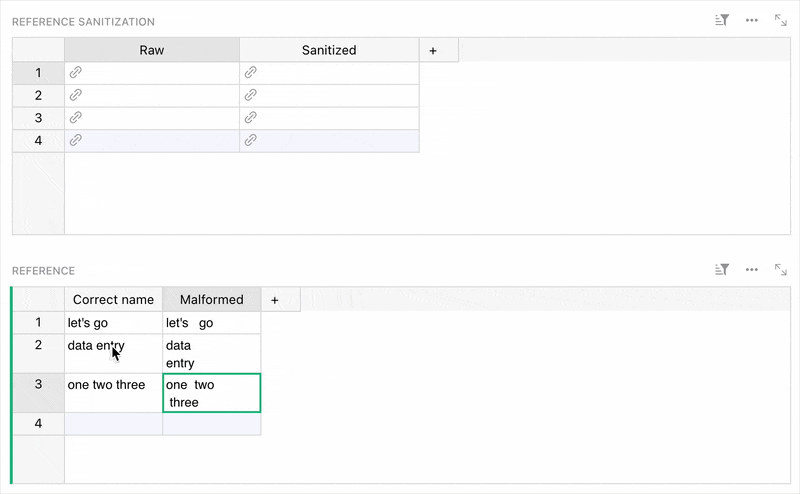Click link icon in Raw row 1
This screenshot has height=494, width=800.
pyautogui.click(x=75, y=73)
